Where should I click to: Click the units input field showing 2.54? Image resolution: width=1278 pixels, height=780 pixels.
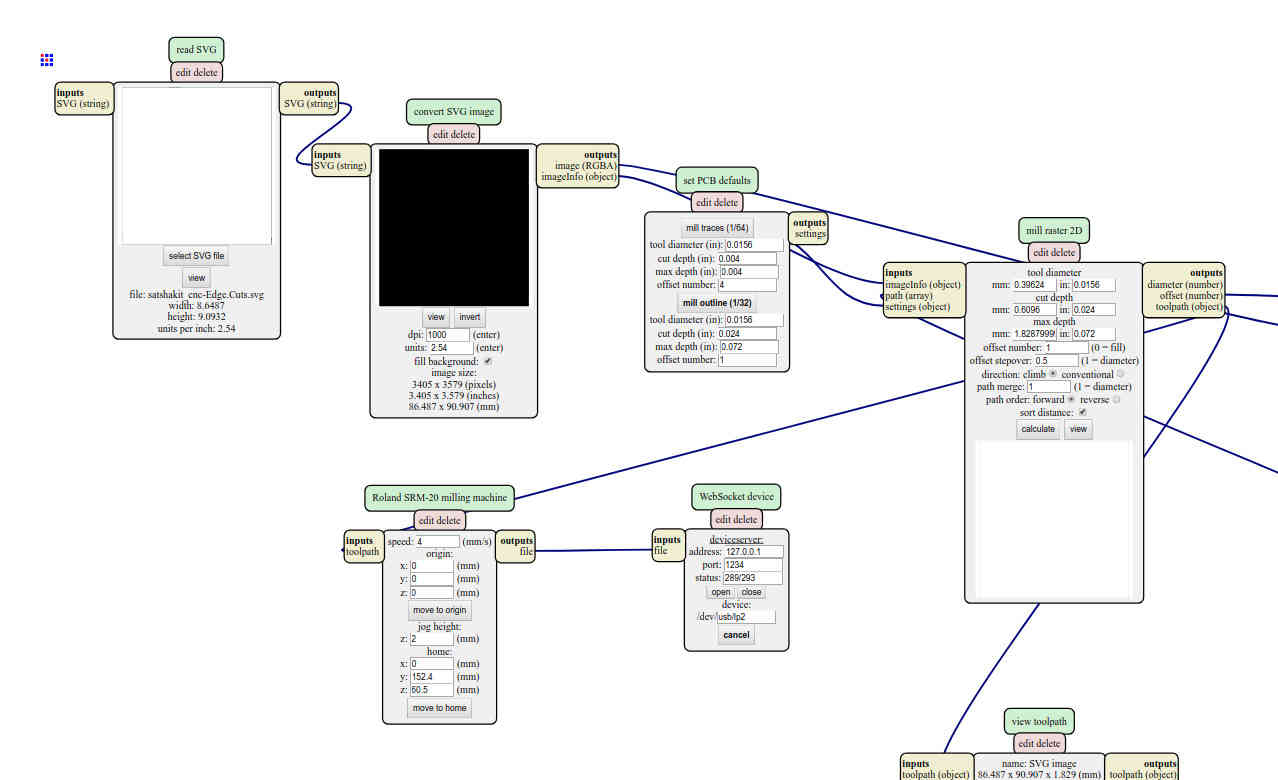click(x=450, y=348)
